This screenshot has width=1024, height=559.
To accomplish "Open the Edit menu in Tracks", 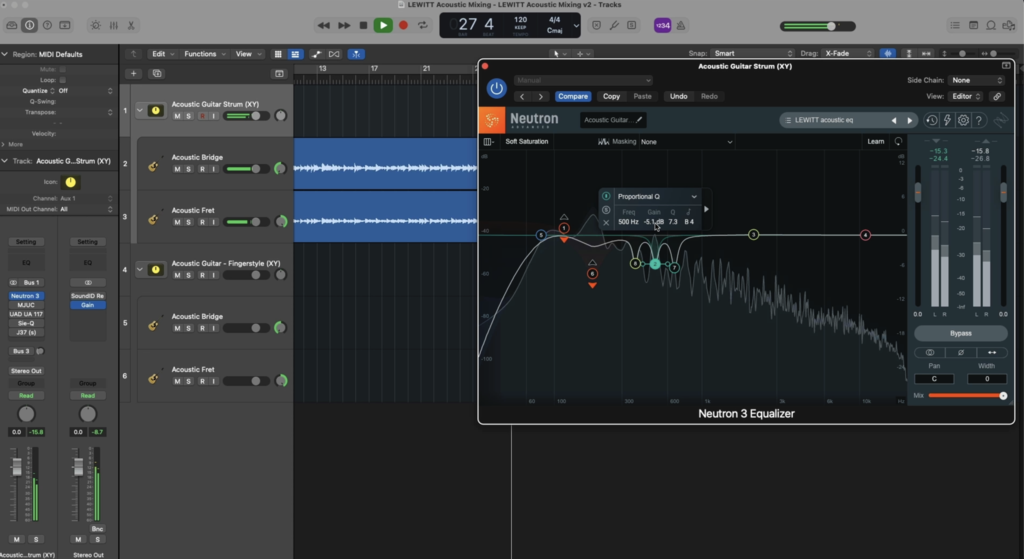I will click(163, 54).
